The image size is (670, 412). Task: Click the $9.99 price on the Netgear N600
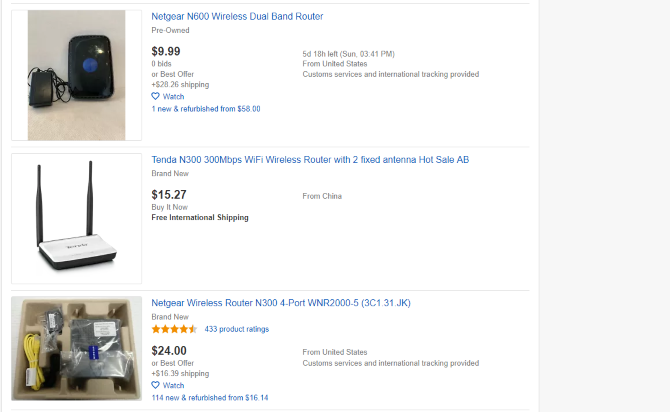click(166, 51)
